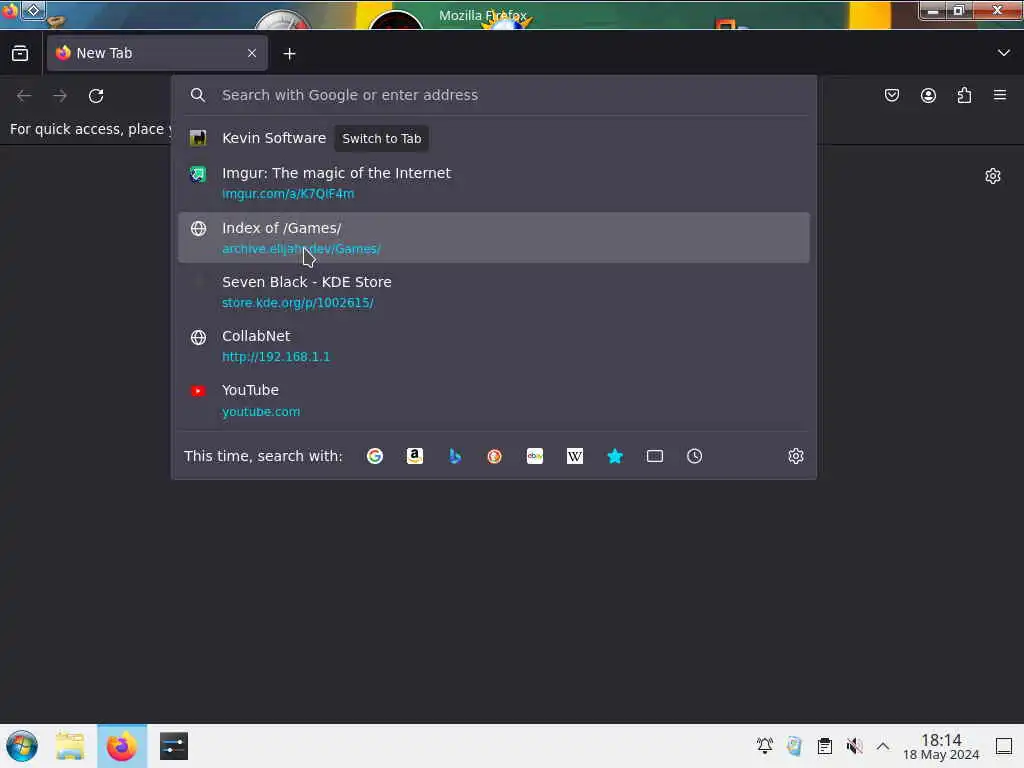Open Firefox application hamburger menu

pyautogui.click(x=1000, y=95)
